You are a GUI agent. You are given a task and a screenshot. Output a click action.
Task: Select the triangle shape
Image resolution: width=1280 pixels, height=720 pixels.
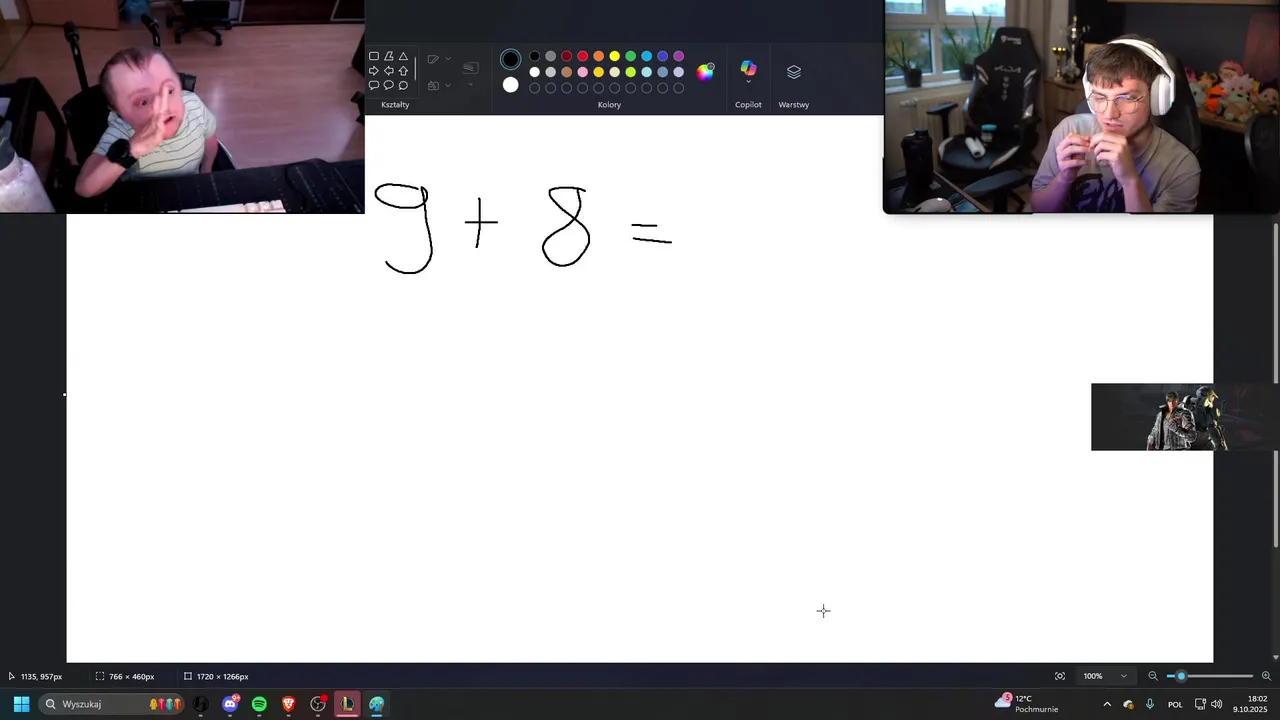pyautogui.click(x=403, y=57)
